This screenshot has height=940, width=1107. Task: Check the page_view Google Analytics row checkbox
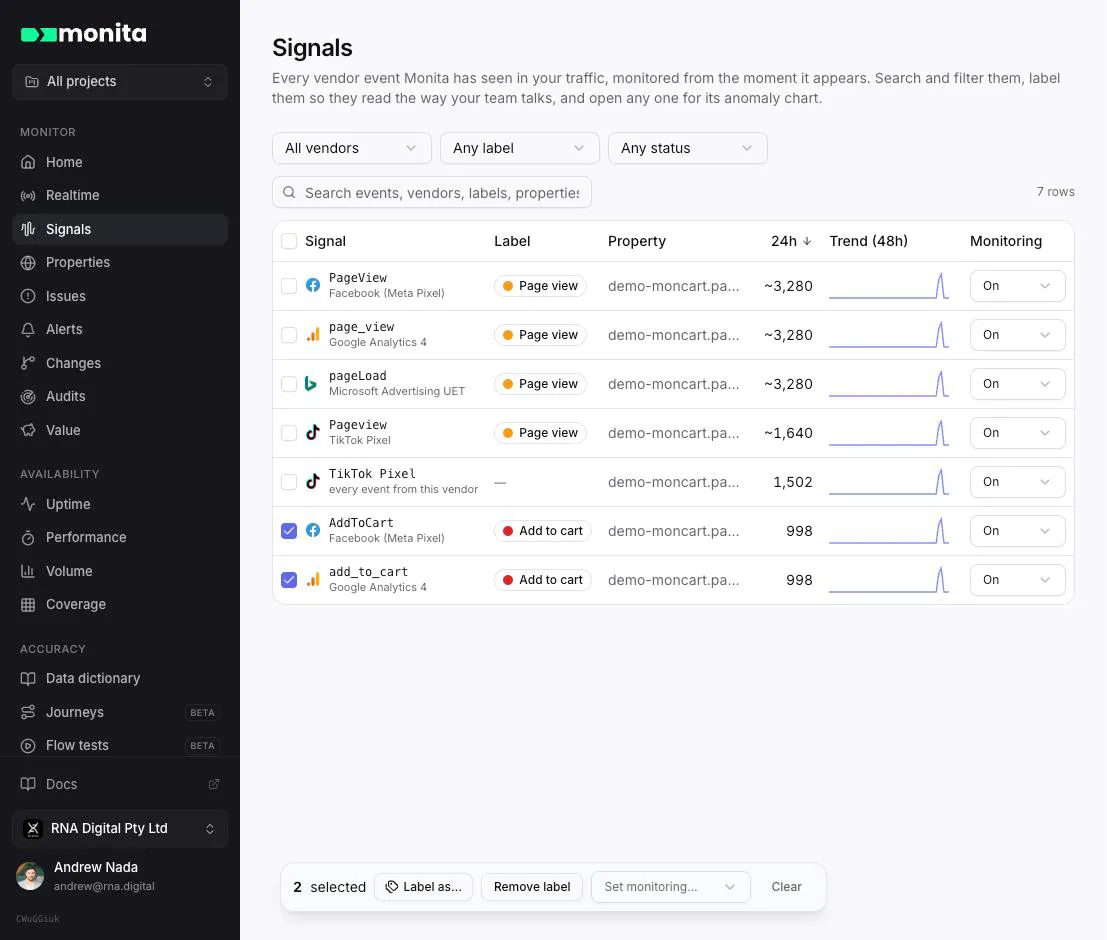click(x=289, y=335)
